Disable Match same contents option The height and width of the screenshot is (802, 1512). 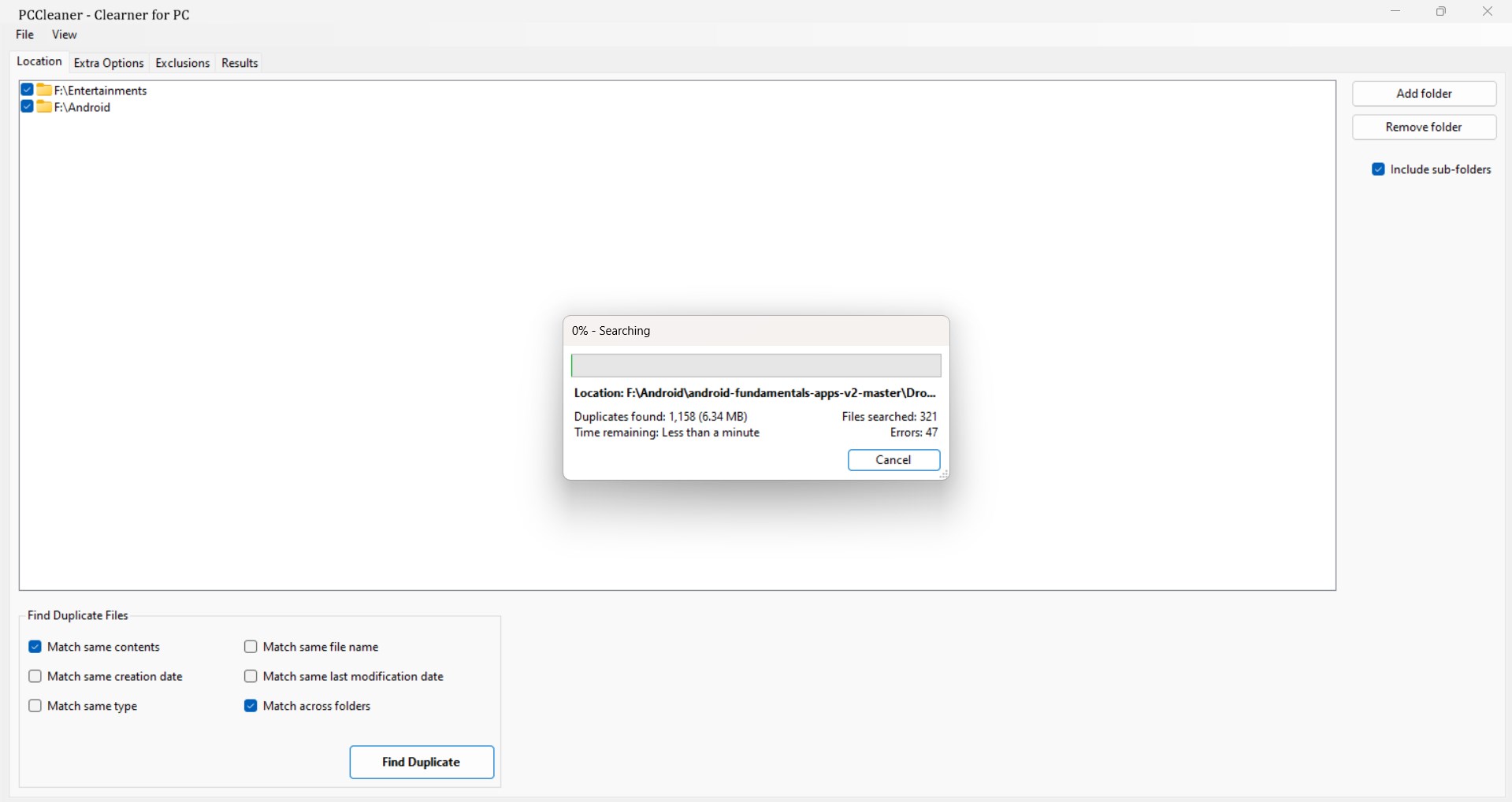tap(35, 647)
